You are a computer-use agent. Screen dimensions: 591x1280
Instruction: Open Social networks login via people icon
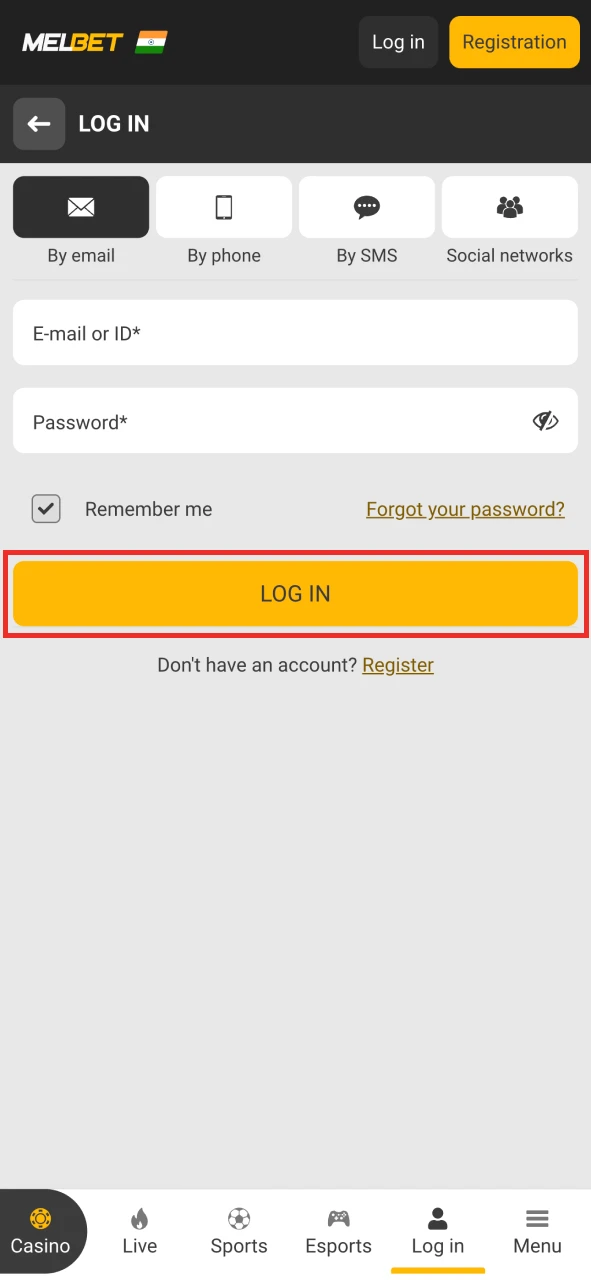(x=509, y=206)
